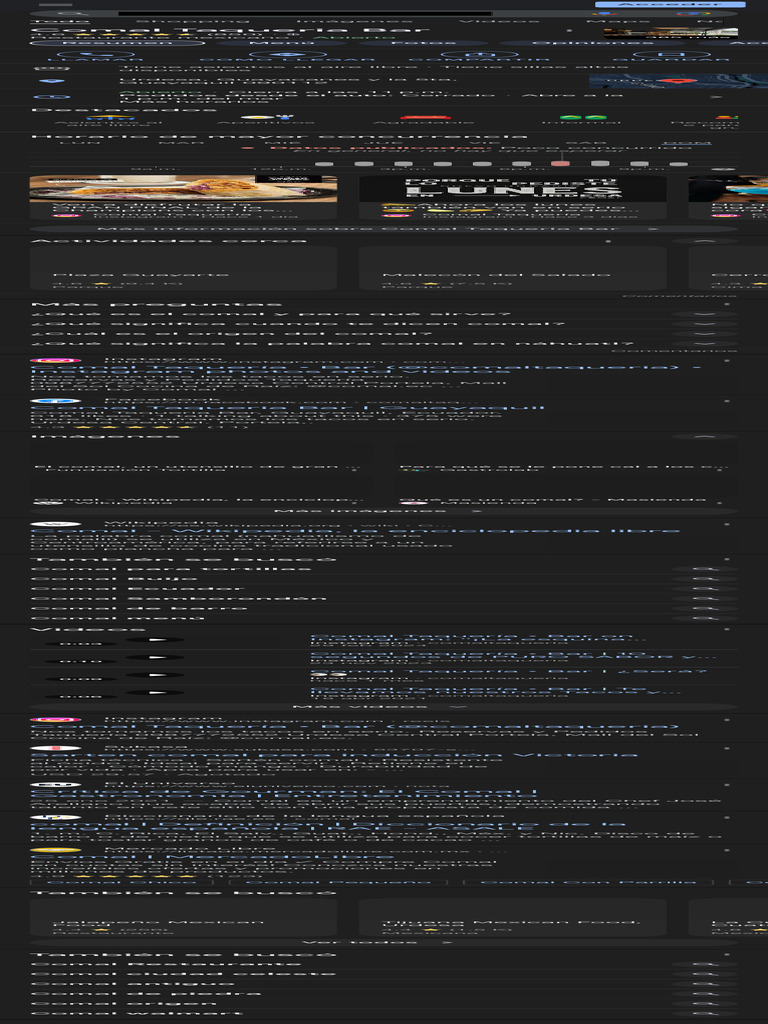Open the Menú tab of Comal Taqueria Bar
The height and width of the screenshot is (1024, 768).
(x=282, y=44)
